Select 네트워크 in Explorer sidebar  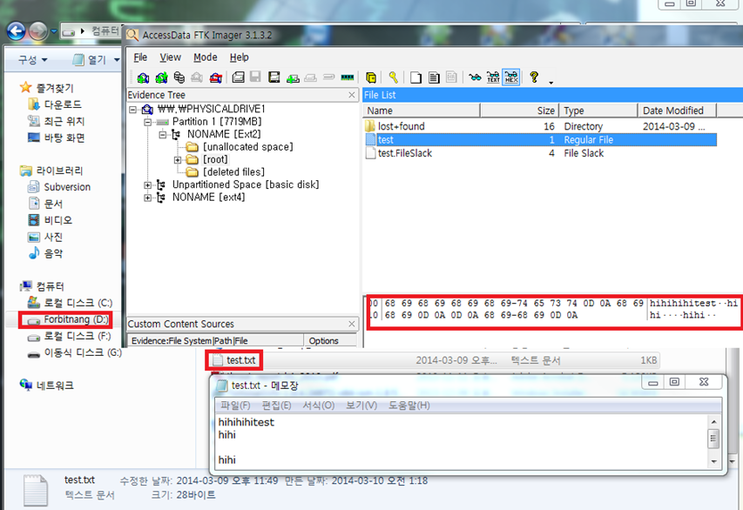[x=46, y=385]
